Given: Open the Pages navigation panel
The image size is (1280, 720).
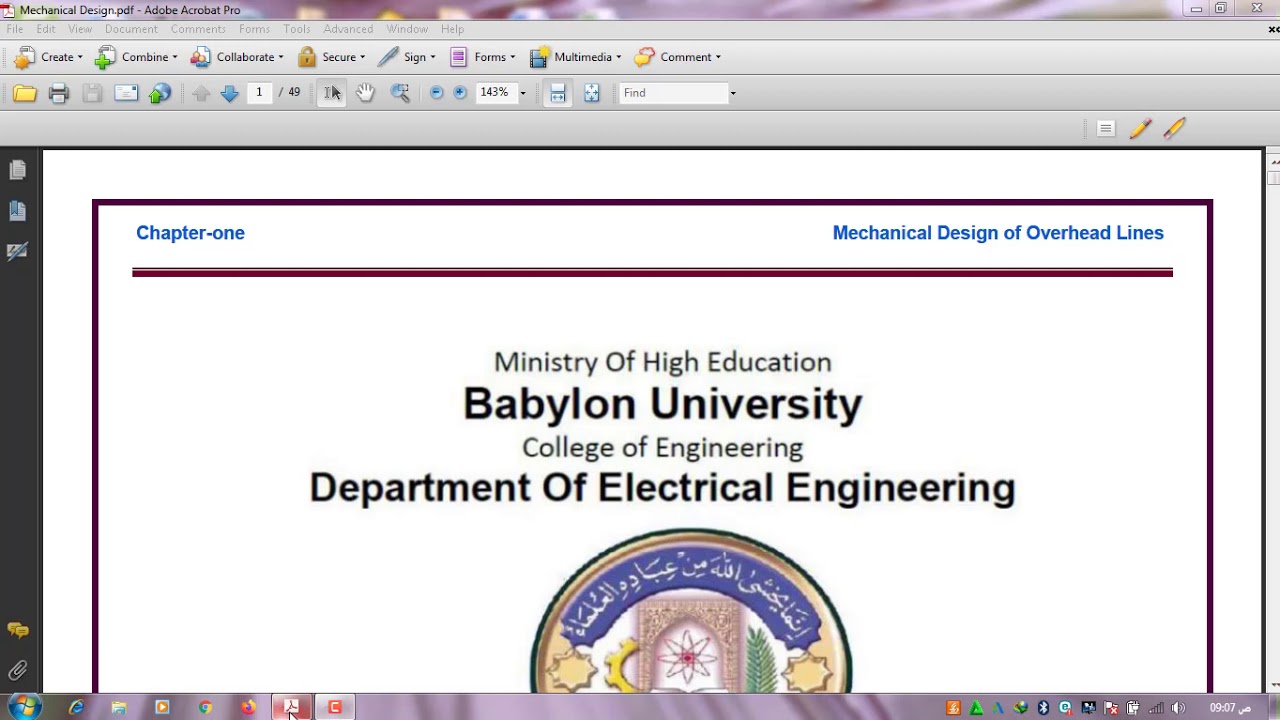Looking at the screenshot, I should pyautogui.click(x=17, y=171).
